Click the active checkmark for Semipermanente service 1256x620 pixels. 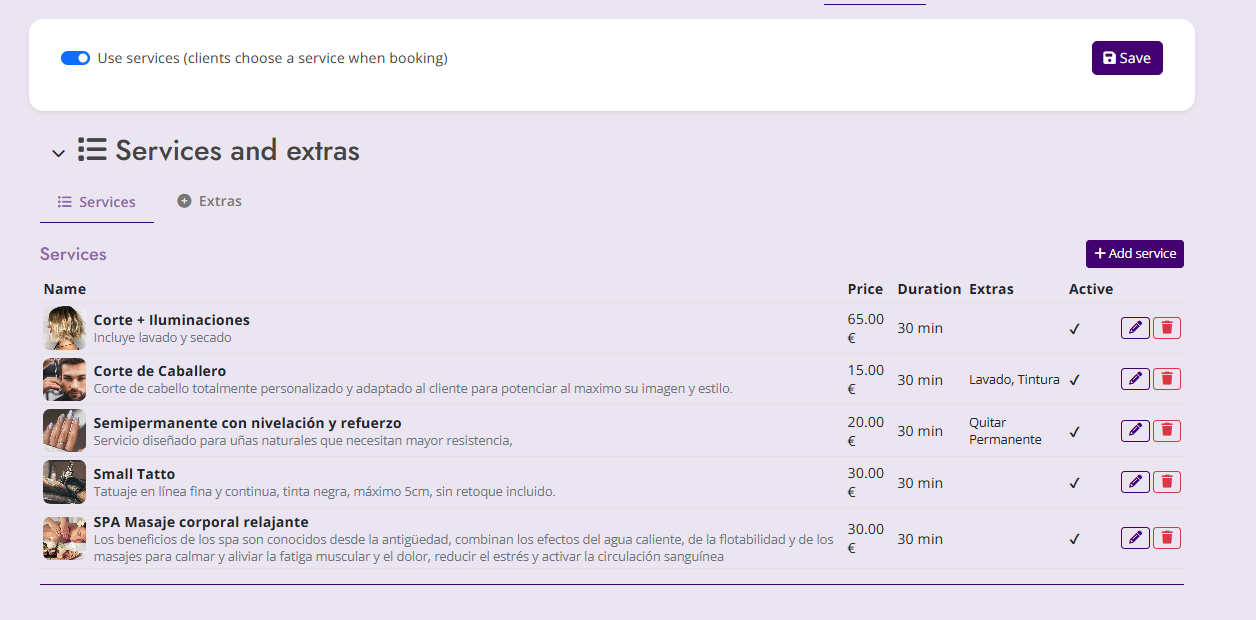point(1075,432)
